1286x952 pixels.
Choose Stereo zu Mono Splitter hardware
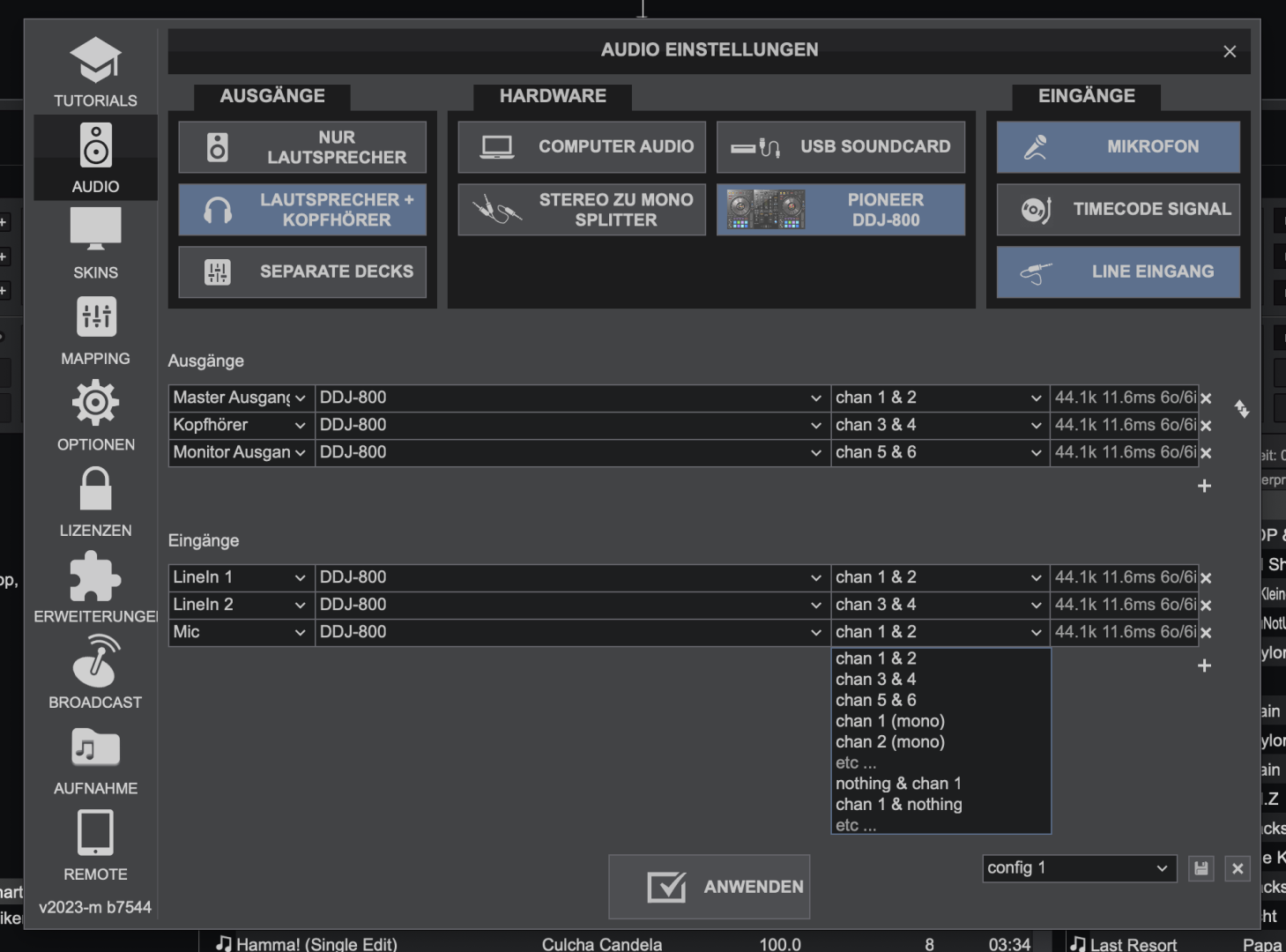tap(582, 210)
